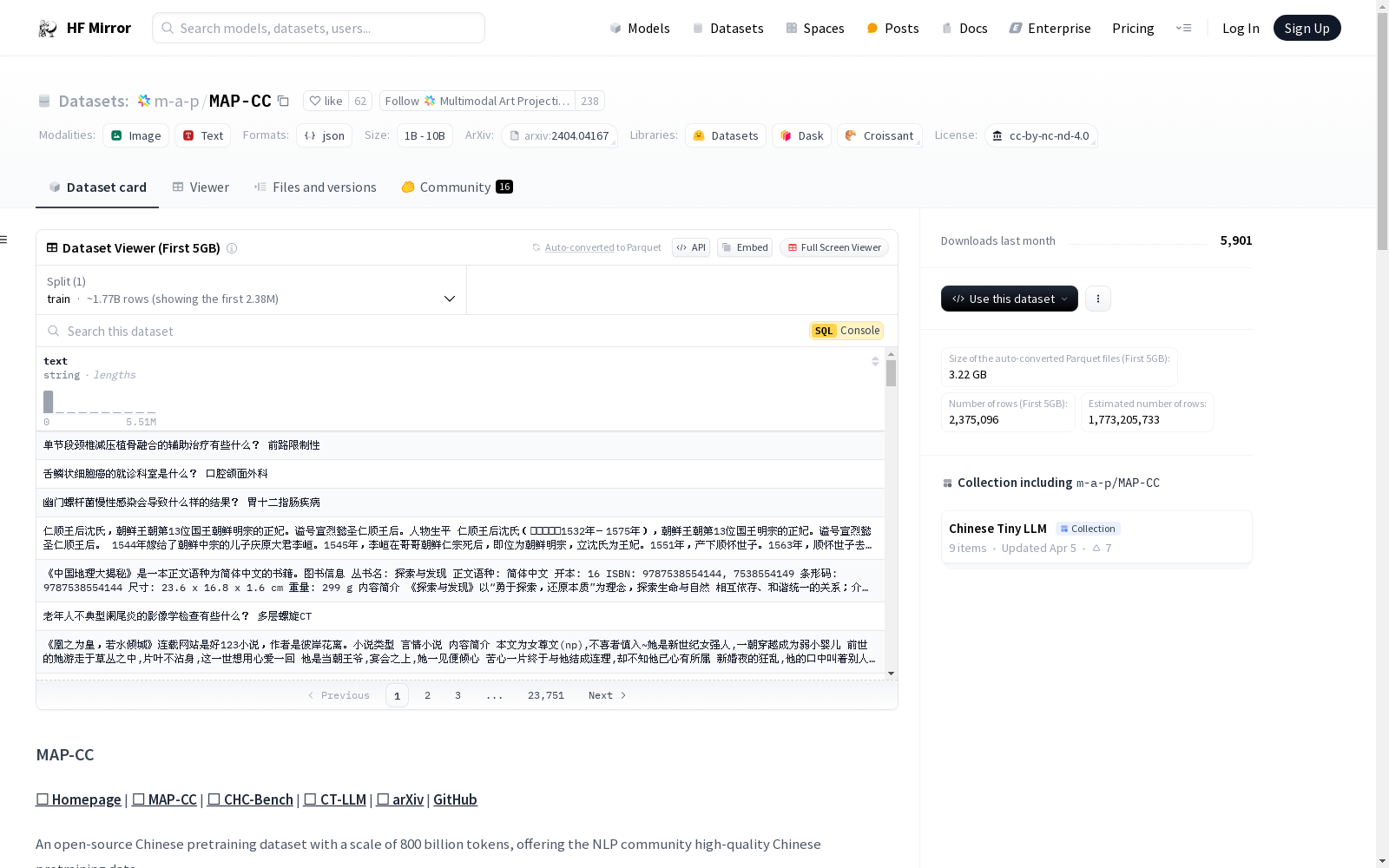Open the arXiv link in card
Viewport: 1389px width, 868px height.
[x=400, y=799]
